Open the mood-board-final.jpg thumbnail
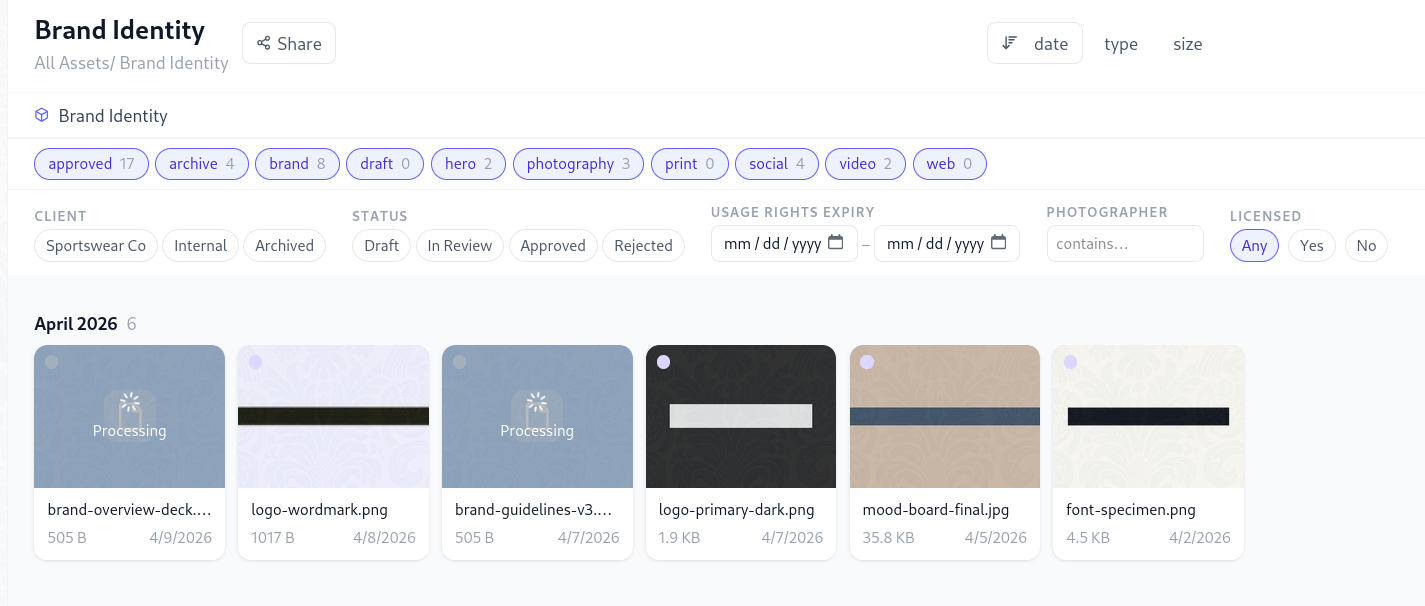The height and width of the screenshot is (606, 1425). point(945,416)
